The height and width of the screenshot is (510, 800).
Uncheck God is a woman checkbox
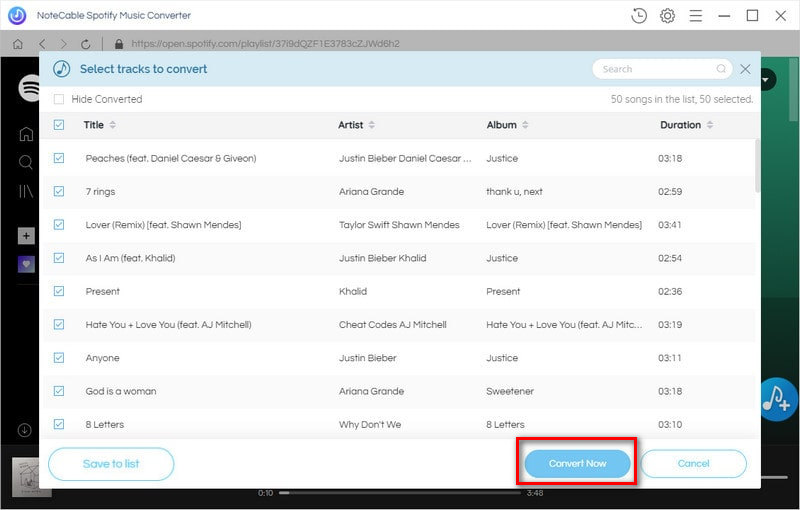[59, 391]
